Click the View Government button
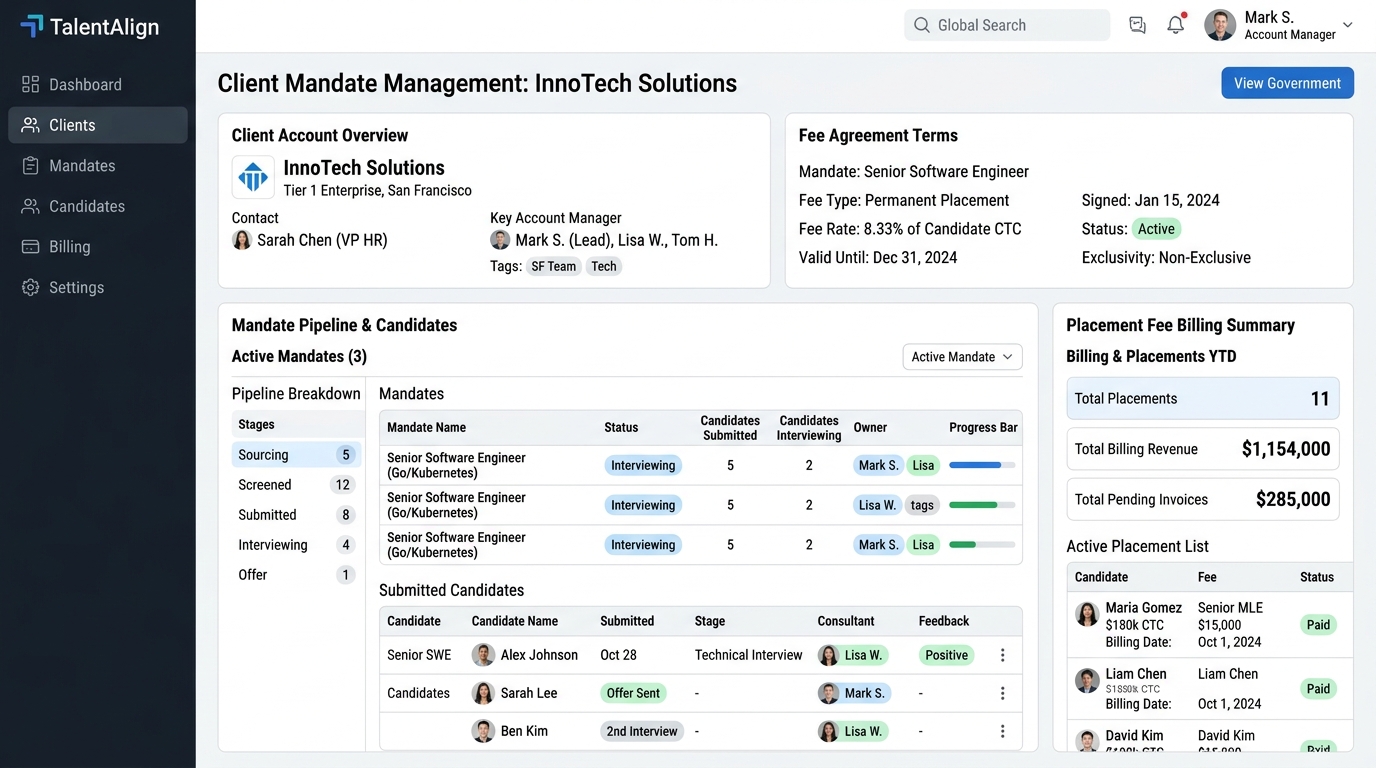This screenshot has height=768, width=1376. coord(1288,83)
